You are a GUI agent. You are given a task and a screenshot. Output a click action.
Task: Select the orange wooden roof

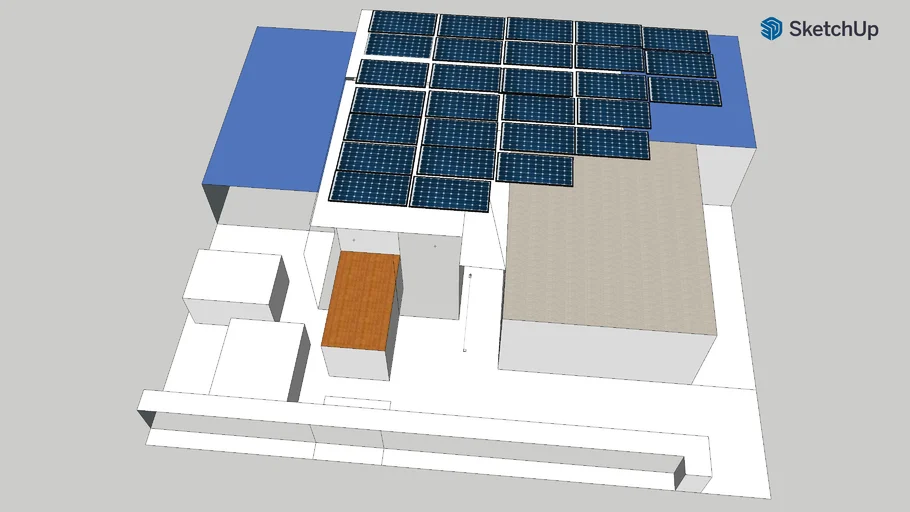pyautogui.click(x=361, y=300)
